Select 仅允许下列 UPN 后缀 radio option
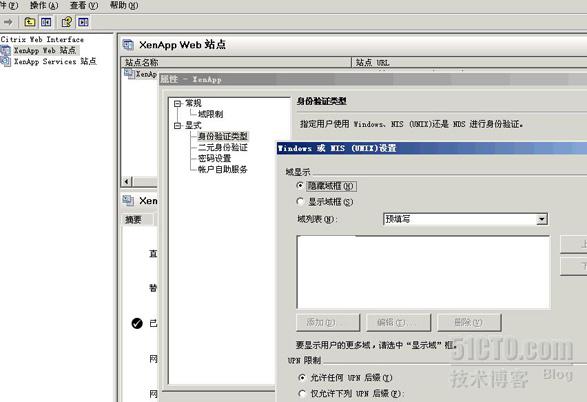The image size is (587, 402). coord(302,393)
